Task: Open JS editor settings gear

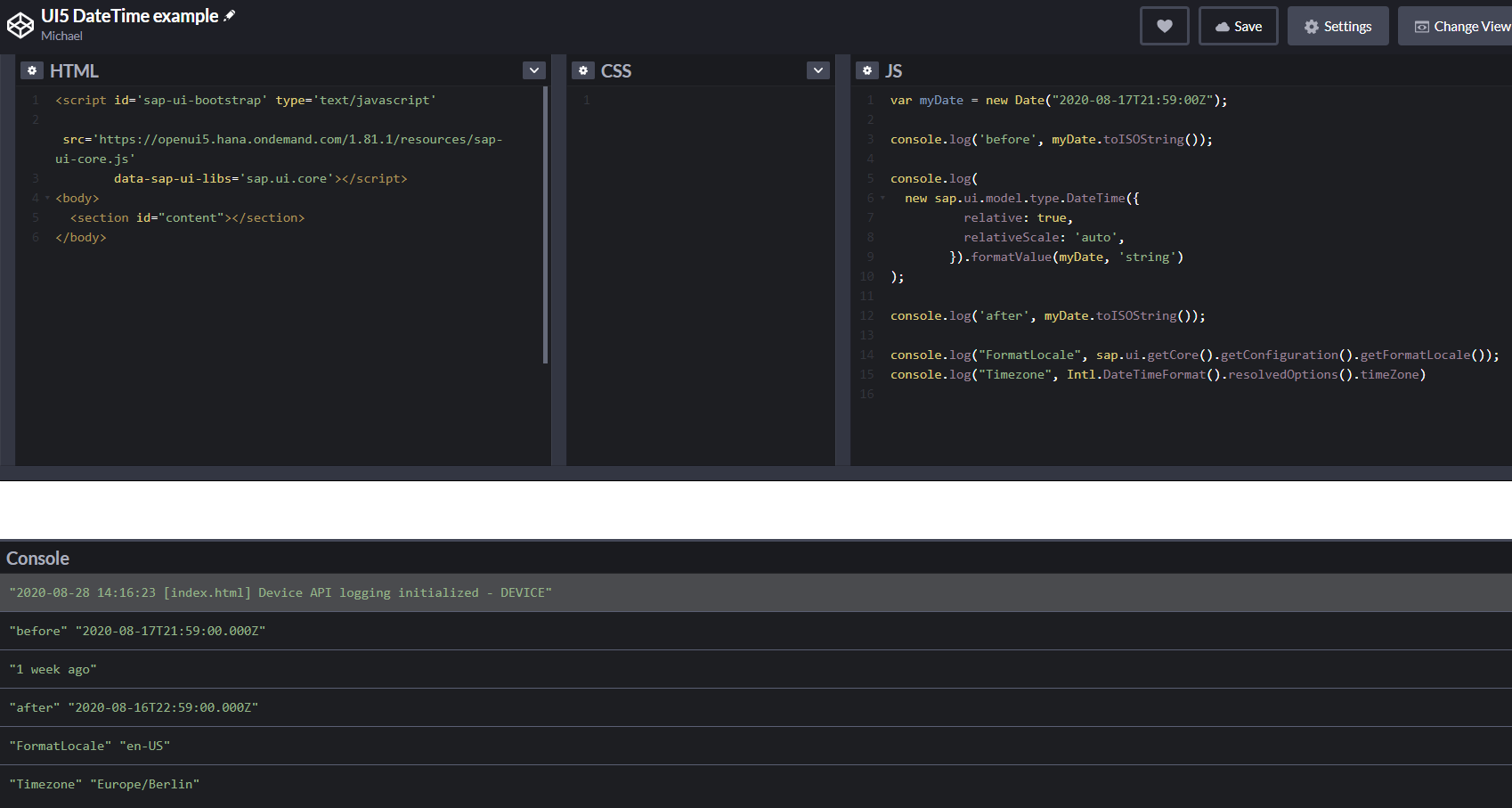Action: pos(867,70)
